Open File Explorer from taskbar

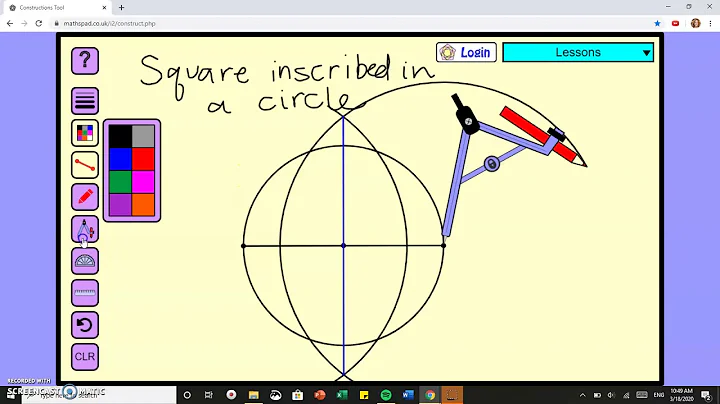click(253, 395)
